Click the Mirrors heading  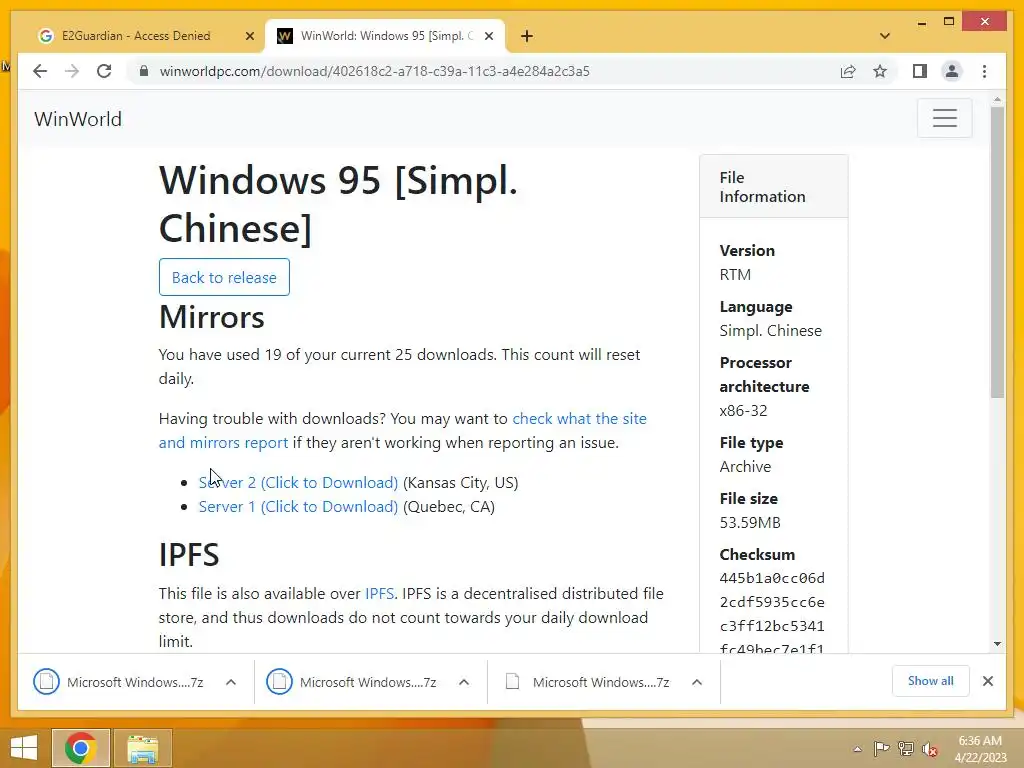point(212,317)
